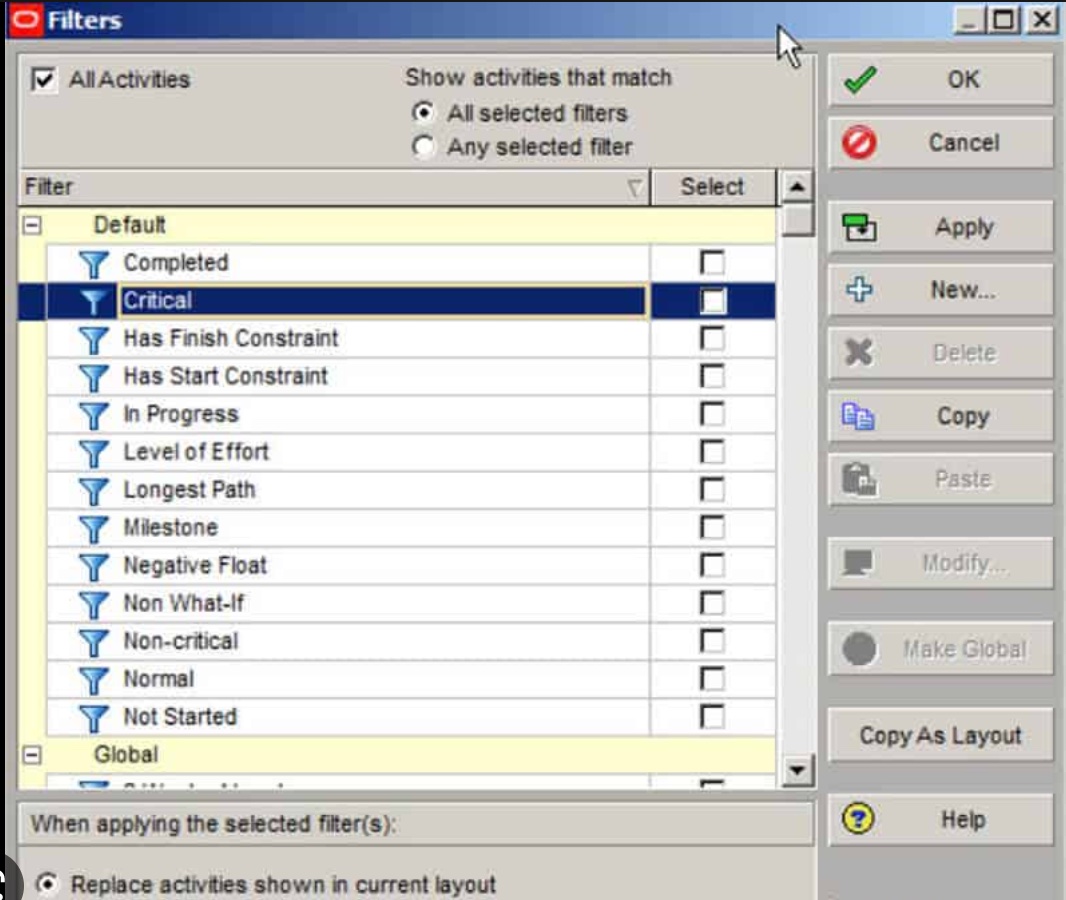Viewport: 1066px width, 900px height.
Task: Tick the Not Started filter checkbox
Action: (x=712, y=716)
